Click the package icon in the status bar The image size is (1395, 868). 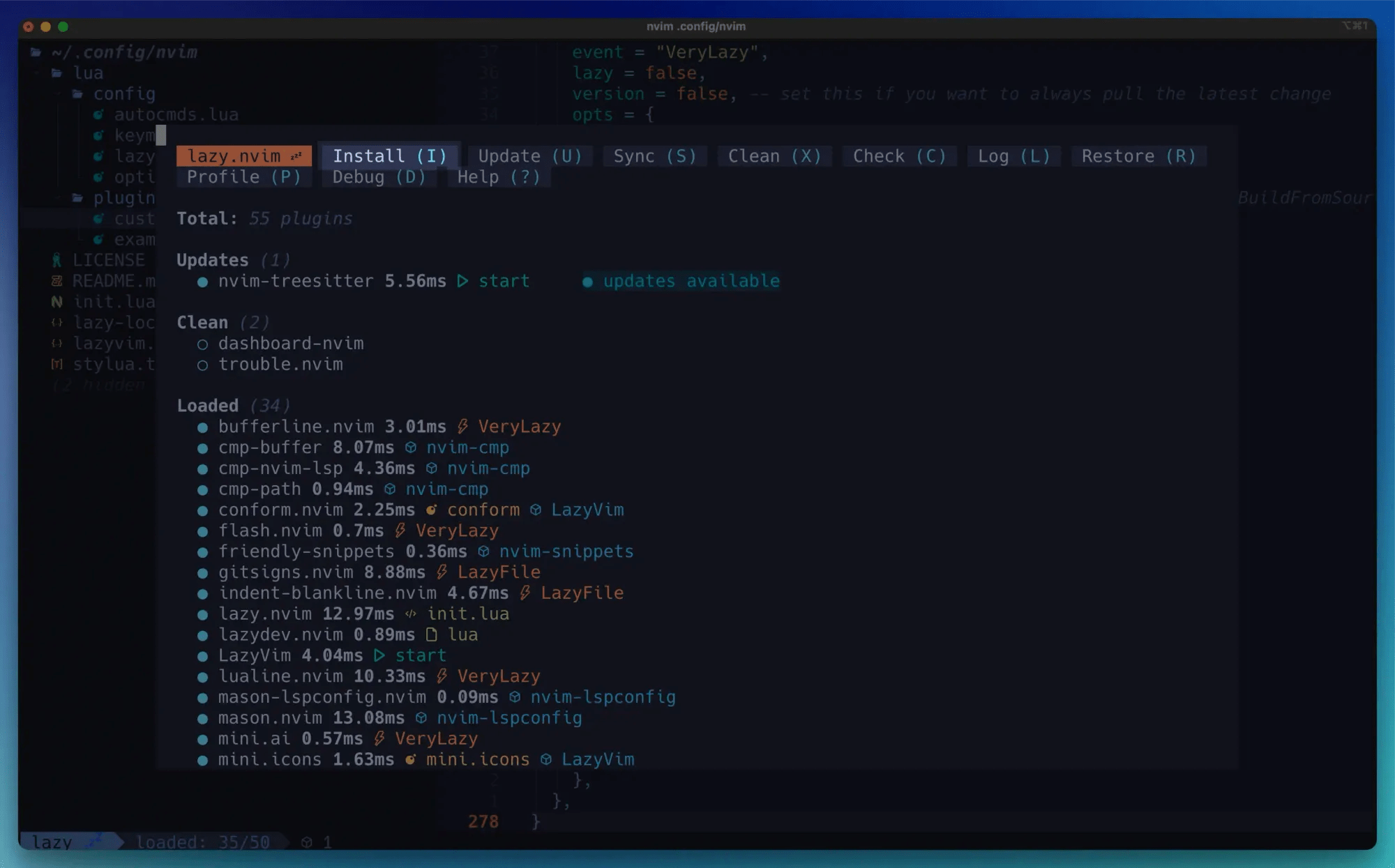pos(307,842)
